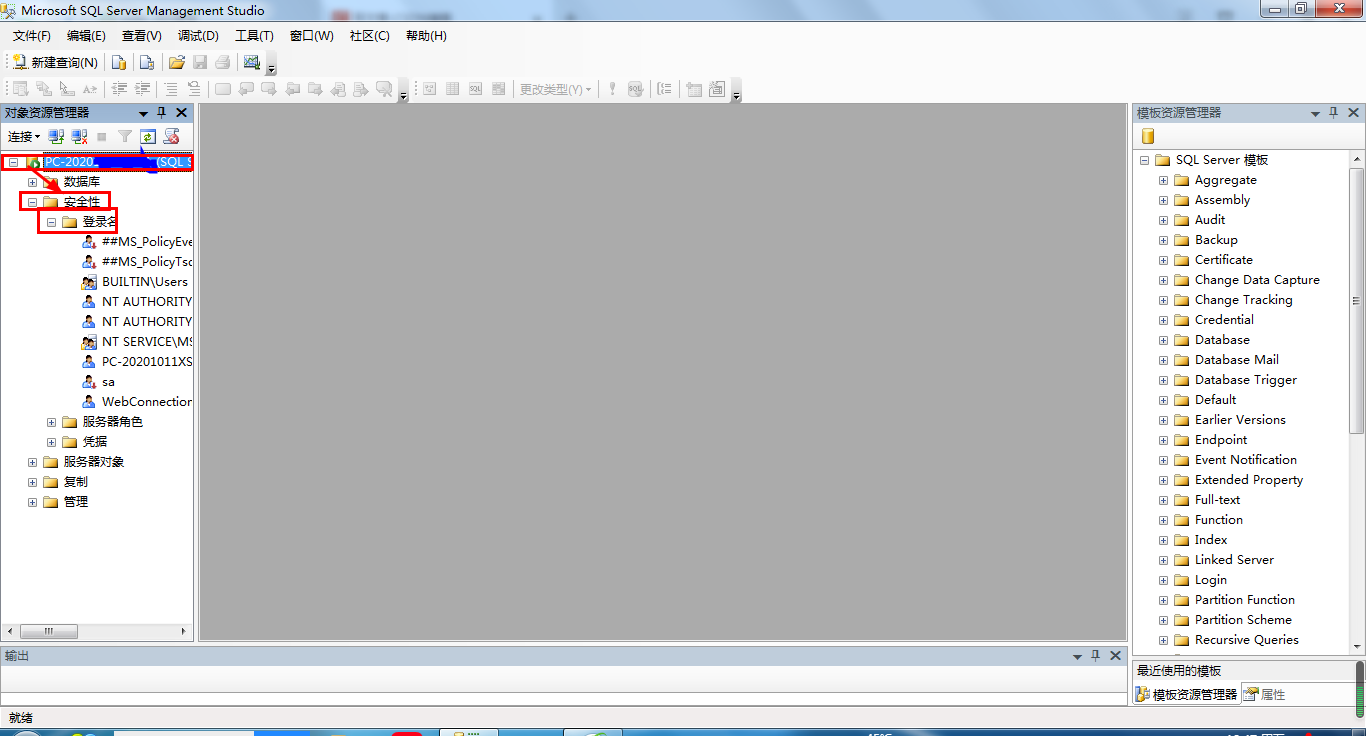Open the 编辑(E) menu
This screenshot has width=1366, height=736.
click(x=86, y=36)
